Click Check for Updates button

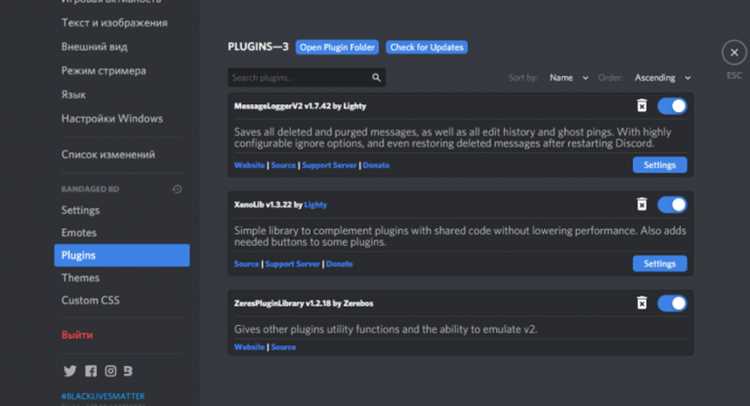coord(427,47)
